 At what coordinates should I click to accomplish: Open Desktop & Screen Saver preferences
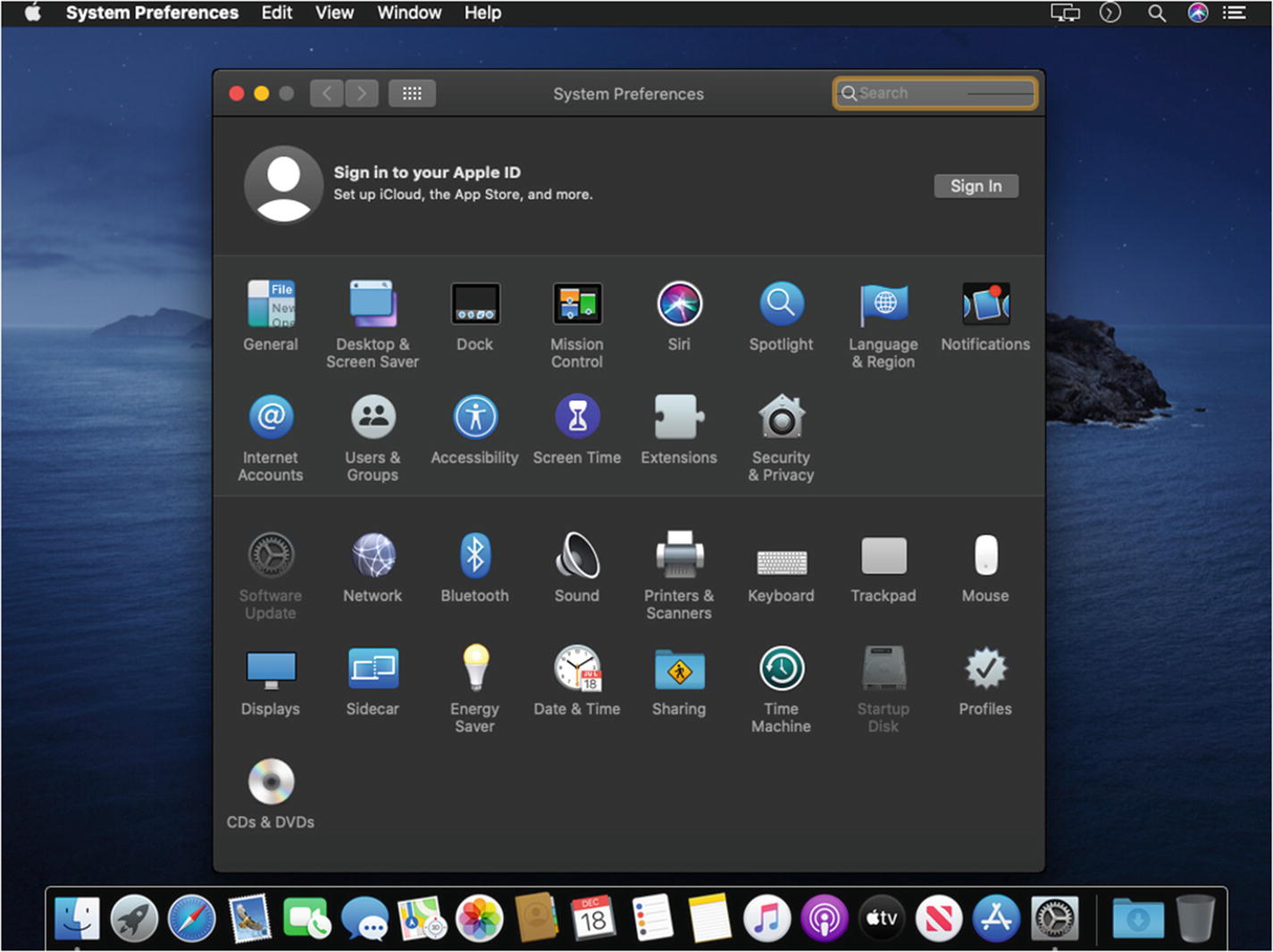pos(373,305)
